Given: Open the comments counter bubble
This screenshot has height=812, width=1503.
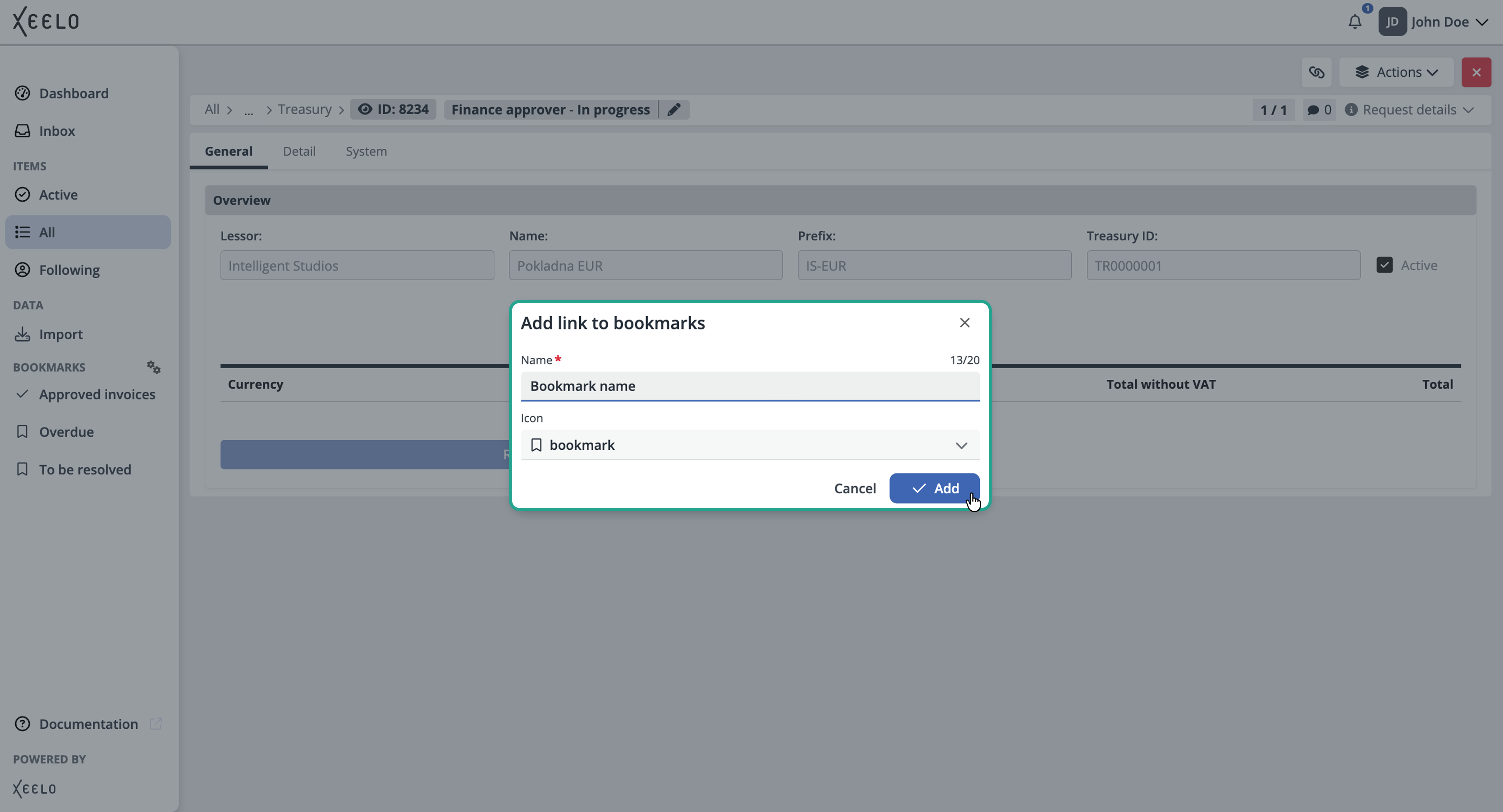Looking at the screenshot, I should point(1319,110).
